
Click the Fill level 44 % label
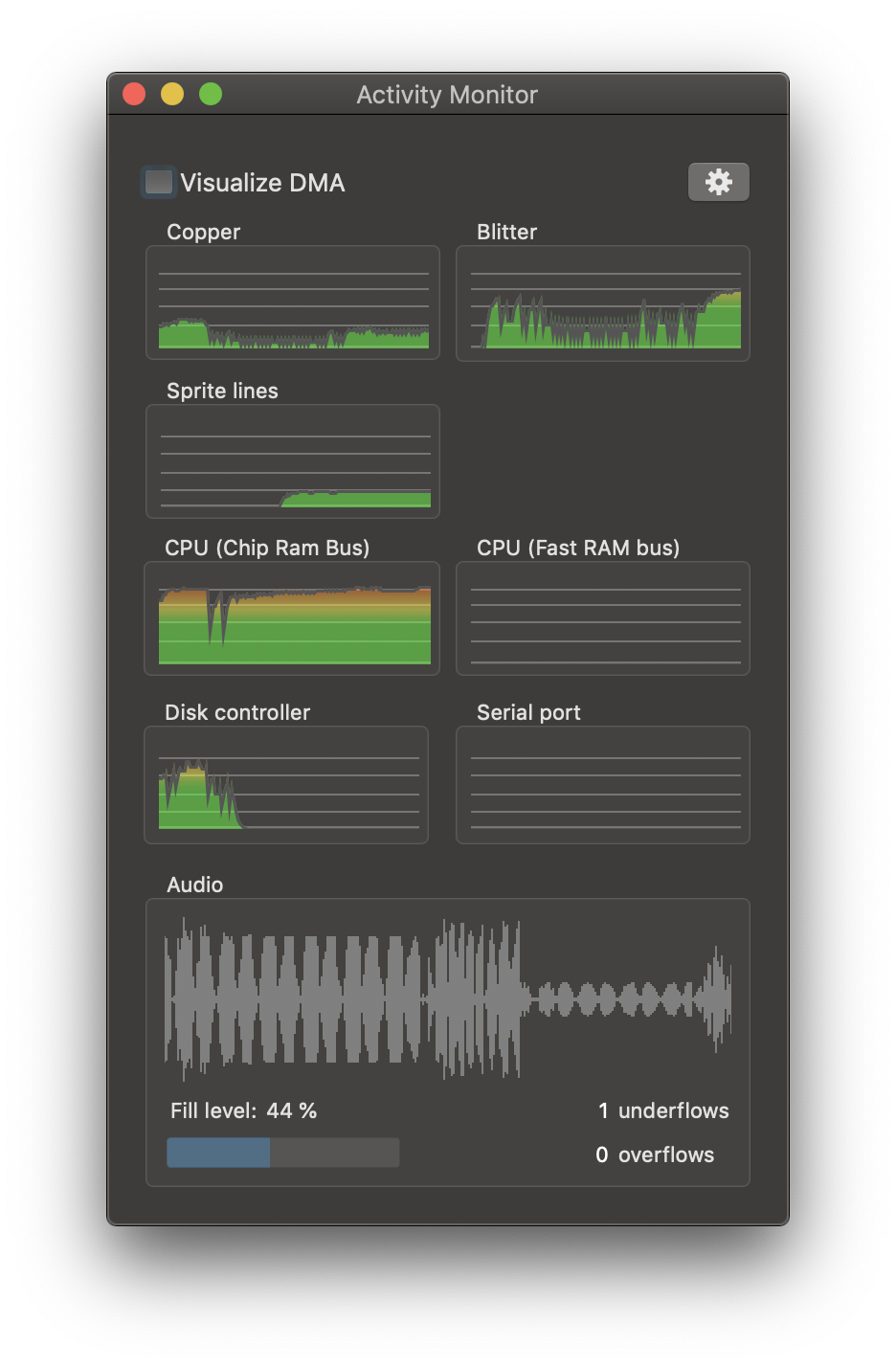point(244,1110)
